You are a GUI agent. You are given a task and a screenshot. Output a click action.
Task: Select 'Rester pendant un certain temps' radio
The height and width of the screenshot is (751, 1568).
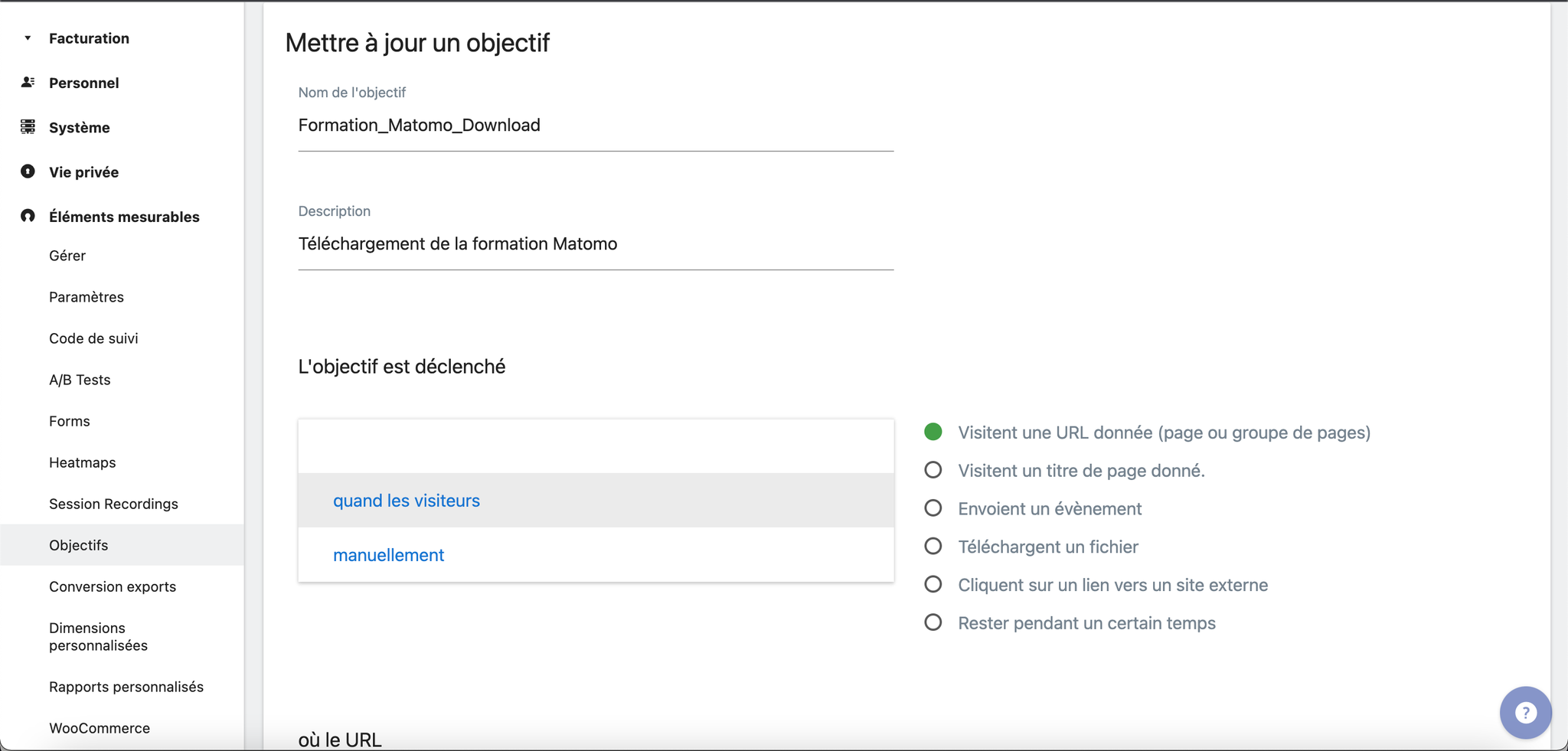933,622
